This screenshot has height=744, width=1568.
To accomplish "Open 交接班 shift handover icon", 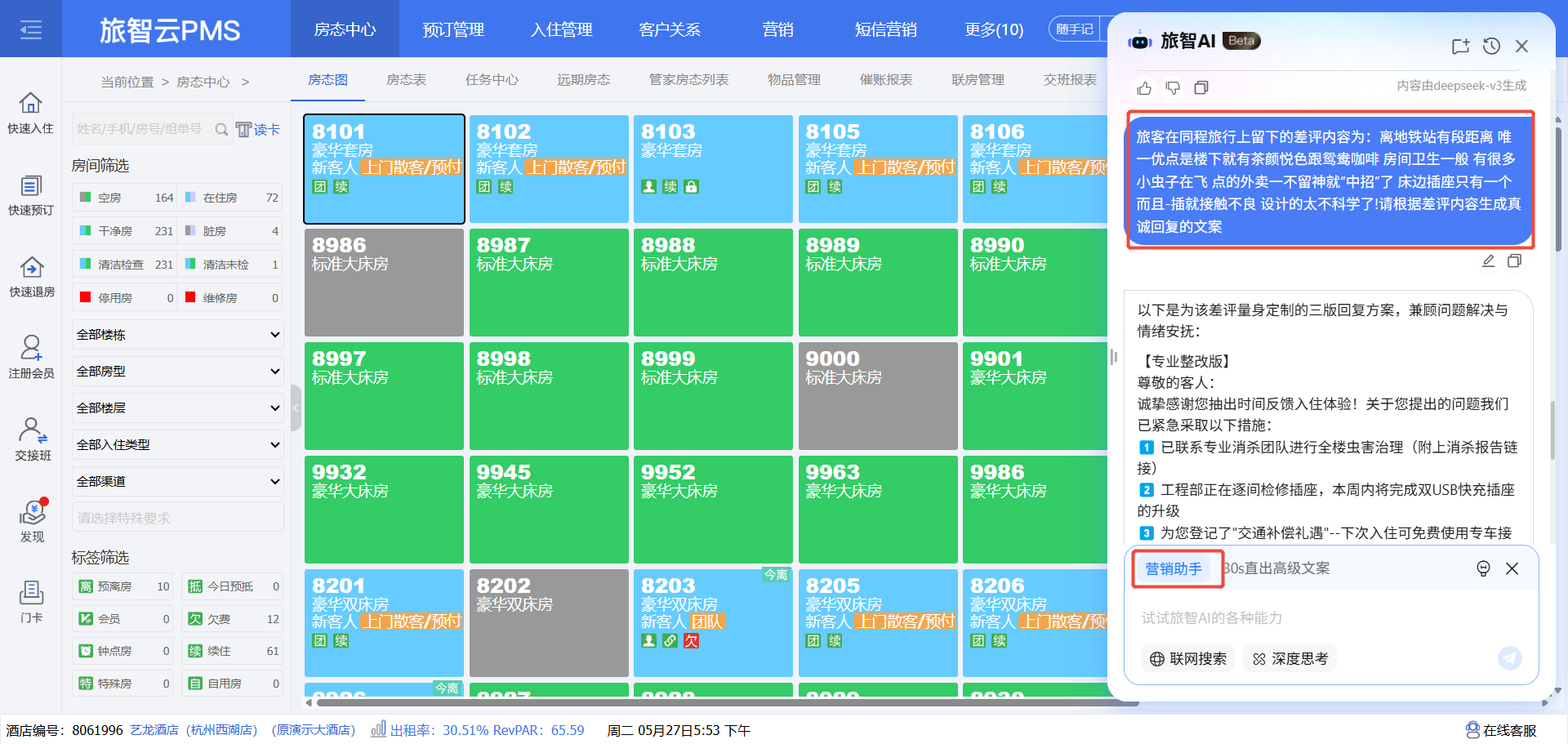I will (x=33, y=439).
